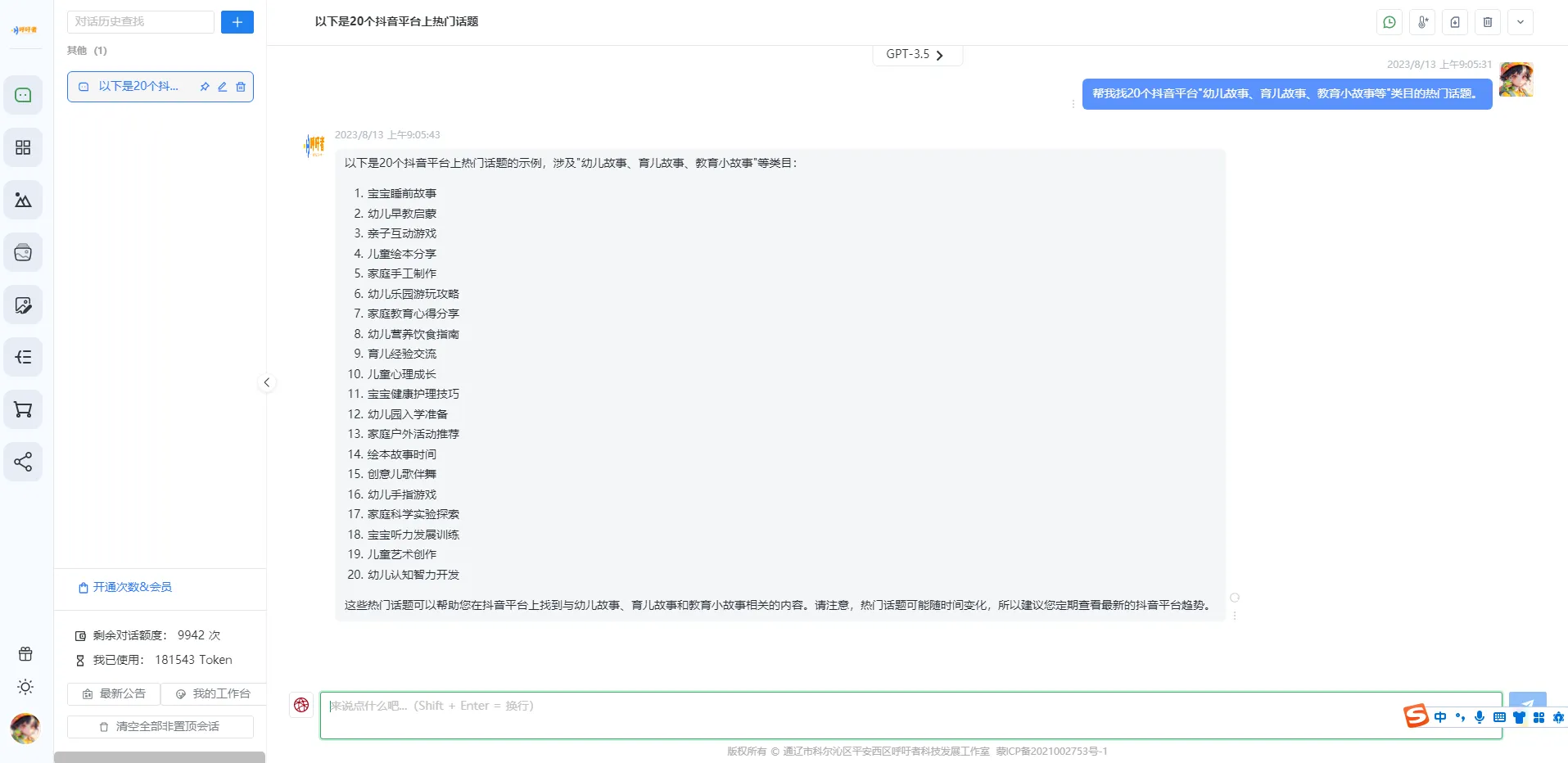Click the 开通次数&会员 membership link
1568x763 pixels.
pos(125,587)
